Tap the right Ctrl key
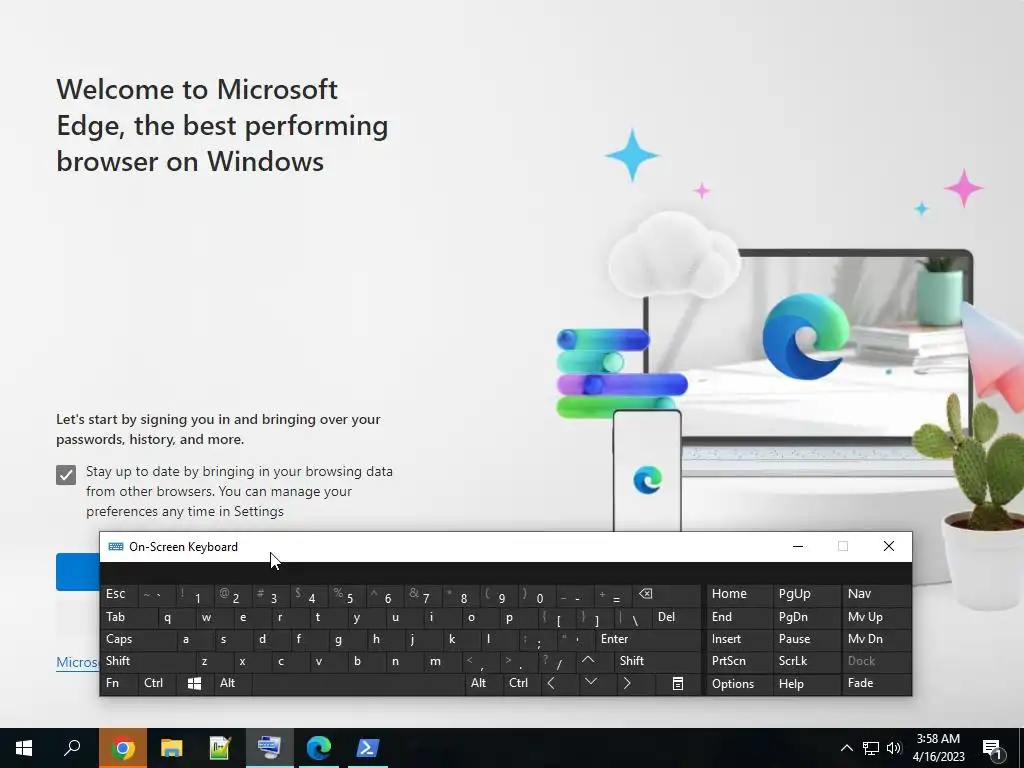Screen dimensions: 1024x768 pos(520,683)
